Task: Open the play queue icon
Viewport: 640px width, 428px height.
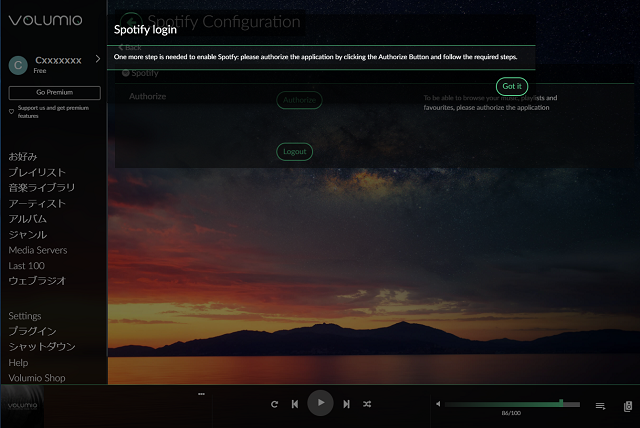Action: (x=600, y=406)
